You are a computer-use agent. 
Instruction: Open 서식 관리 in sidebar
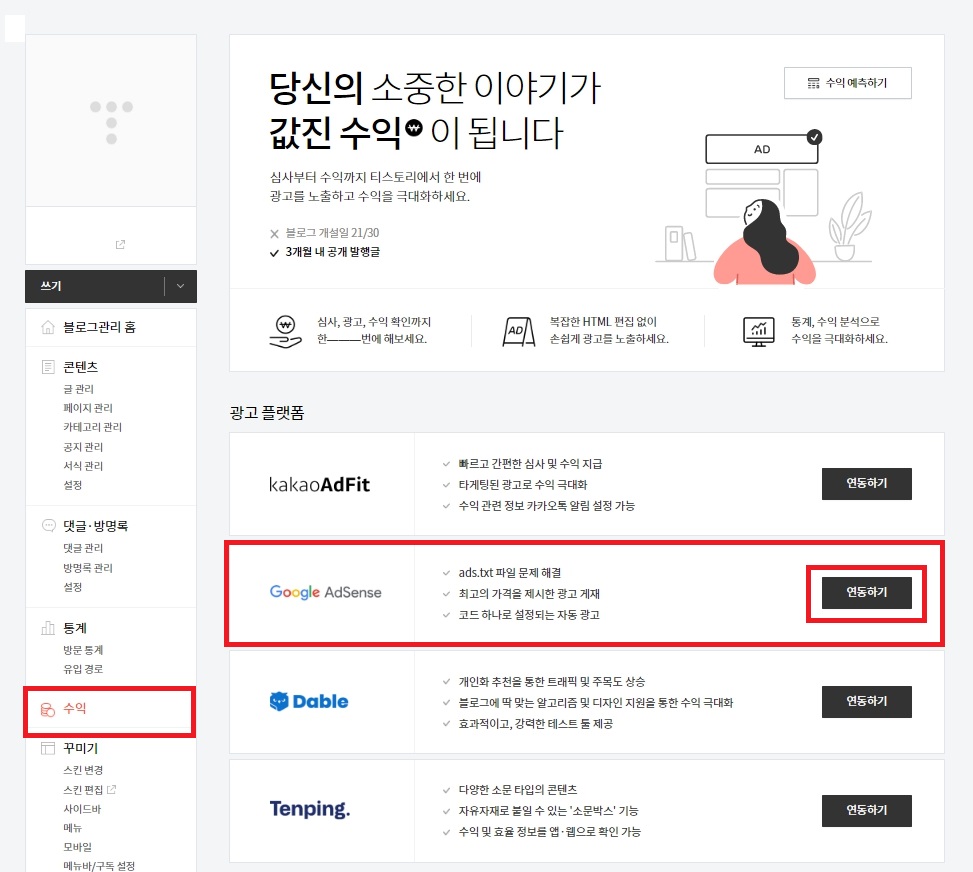click(83, 465)
